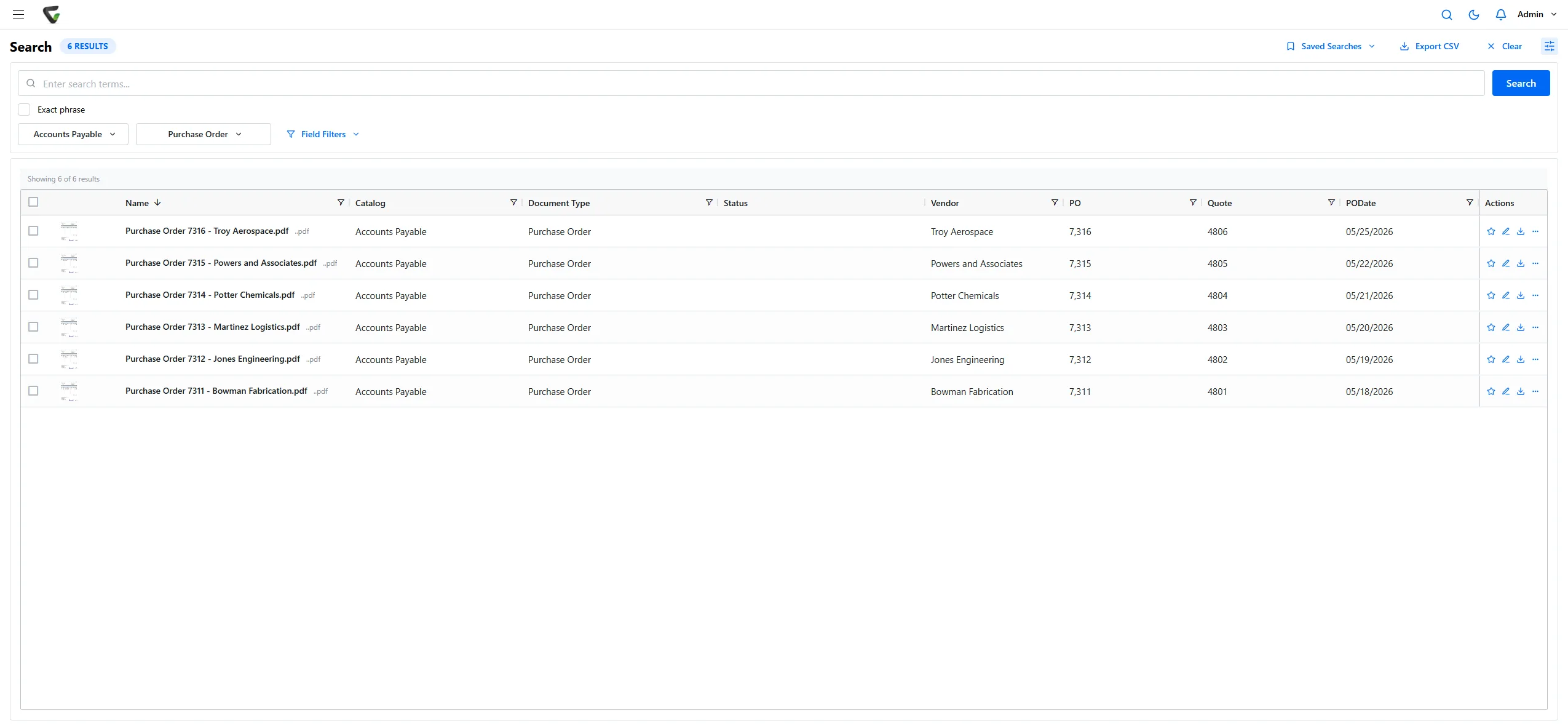This screenshot has height=726, width=1568.
Task: Open global search magnifier icon in header
Action: (1447, 15)
